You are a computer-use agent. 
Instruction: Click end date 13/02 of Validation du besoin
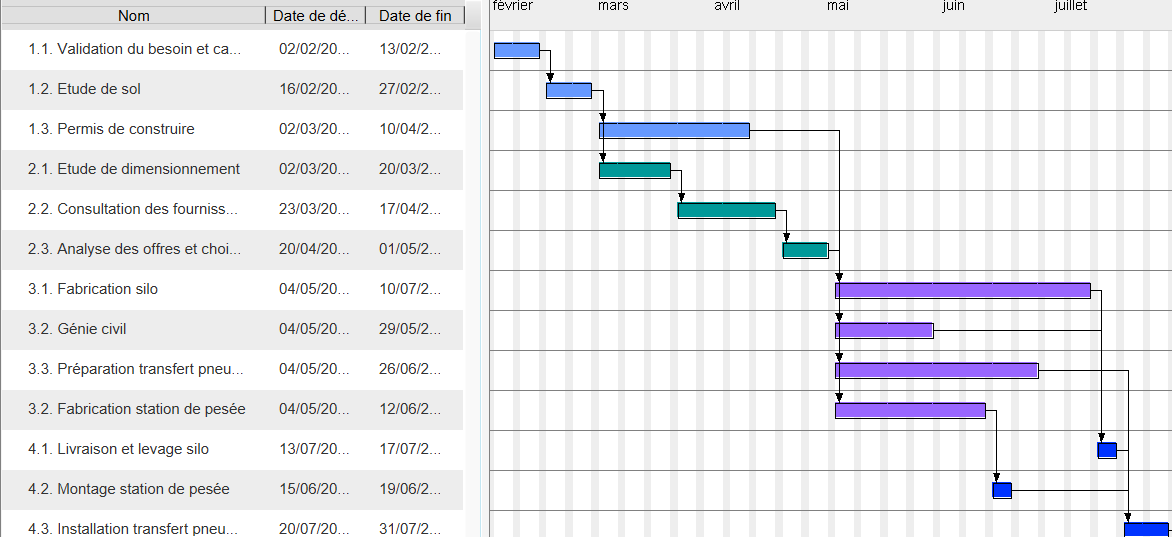click(410, 50)
